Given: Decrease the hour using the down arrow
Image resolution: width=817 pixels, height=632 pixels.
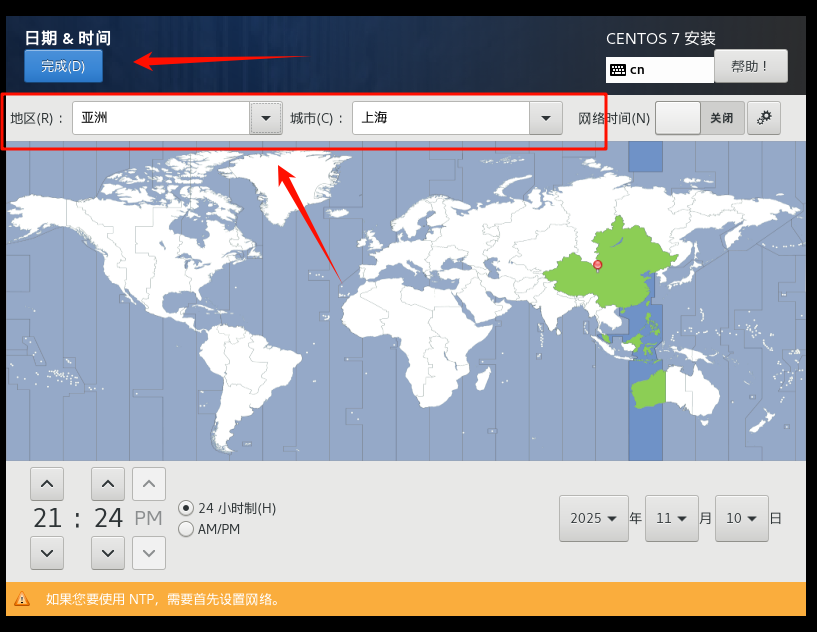Looking at the screenshot, I should pyautogui.click(x=47, y=553).
